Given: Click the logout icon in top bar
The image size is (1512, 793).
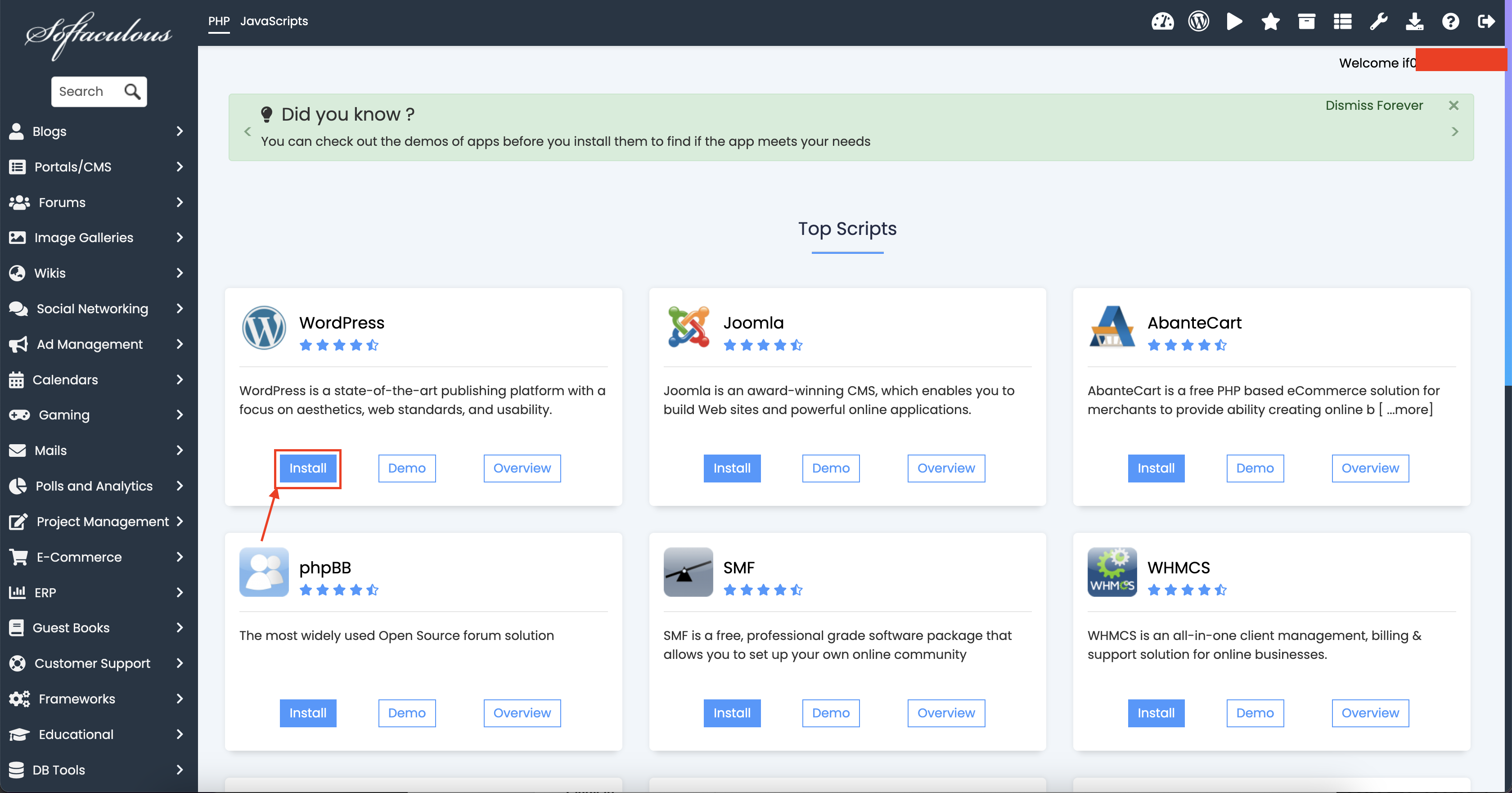Looking at the screenshot, I should pyautogui.click(x=1486, y=22).
